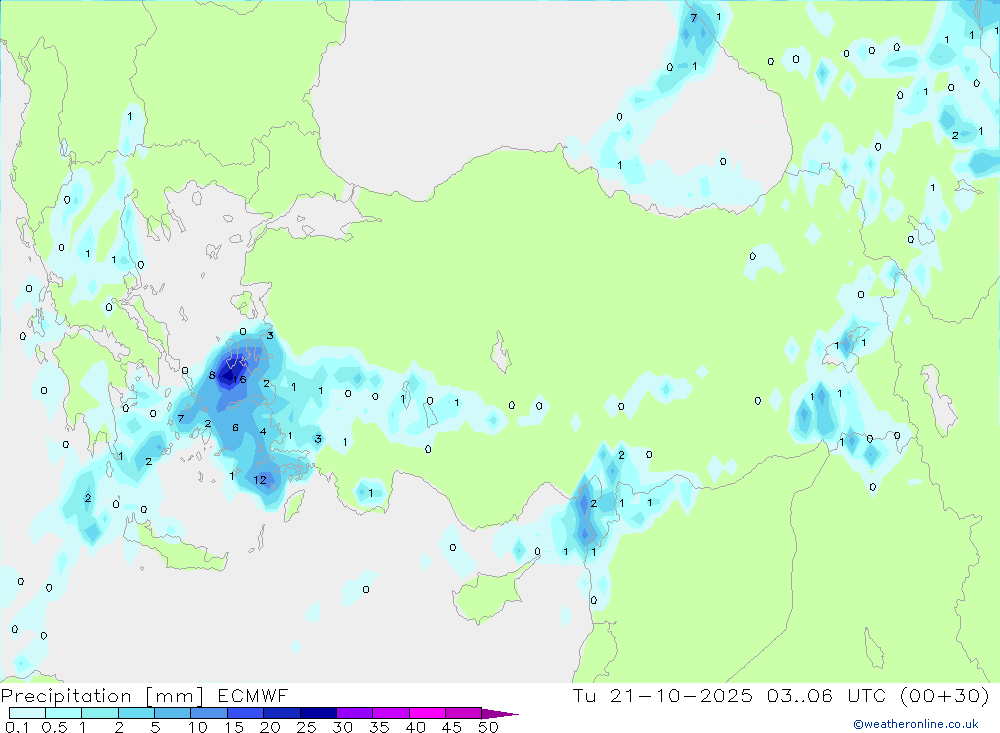The image size is (1000, 733).
Task: Click the purple legend swatch between 30 and 35
Action: click(354, 713)
